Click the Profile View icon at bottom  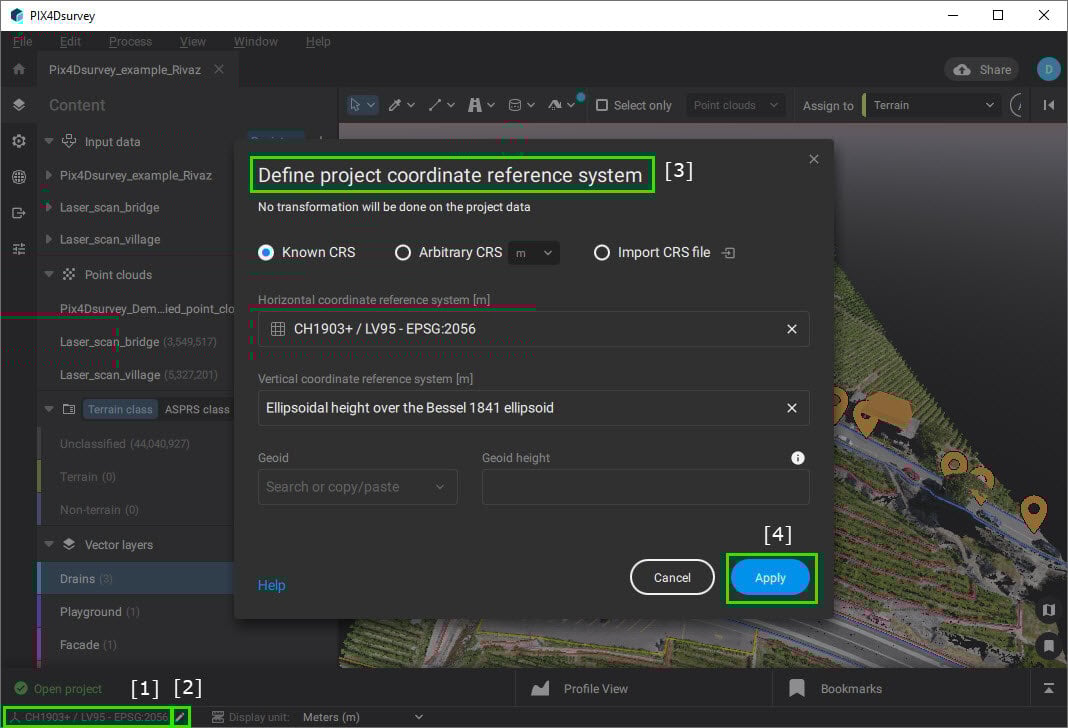coord(540,688)
